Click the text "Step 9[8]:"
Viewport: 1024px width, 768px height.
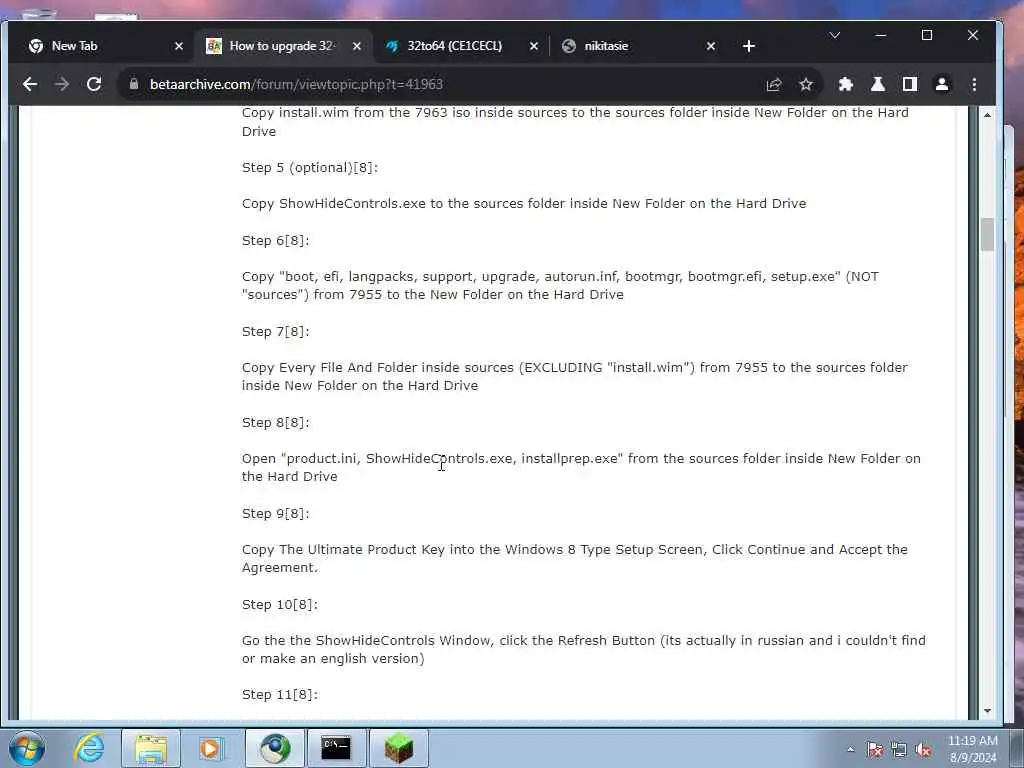point(276,513)
